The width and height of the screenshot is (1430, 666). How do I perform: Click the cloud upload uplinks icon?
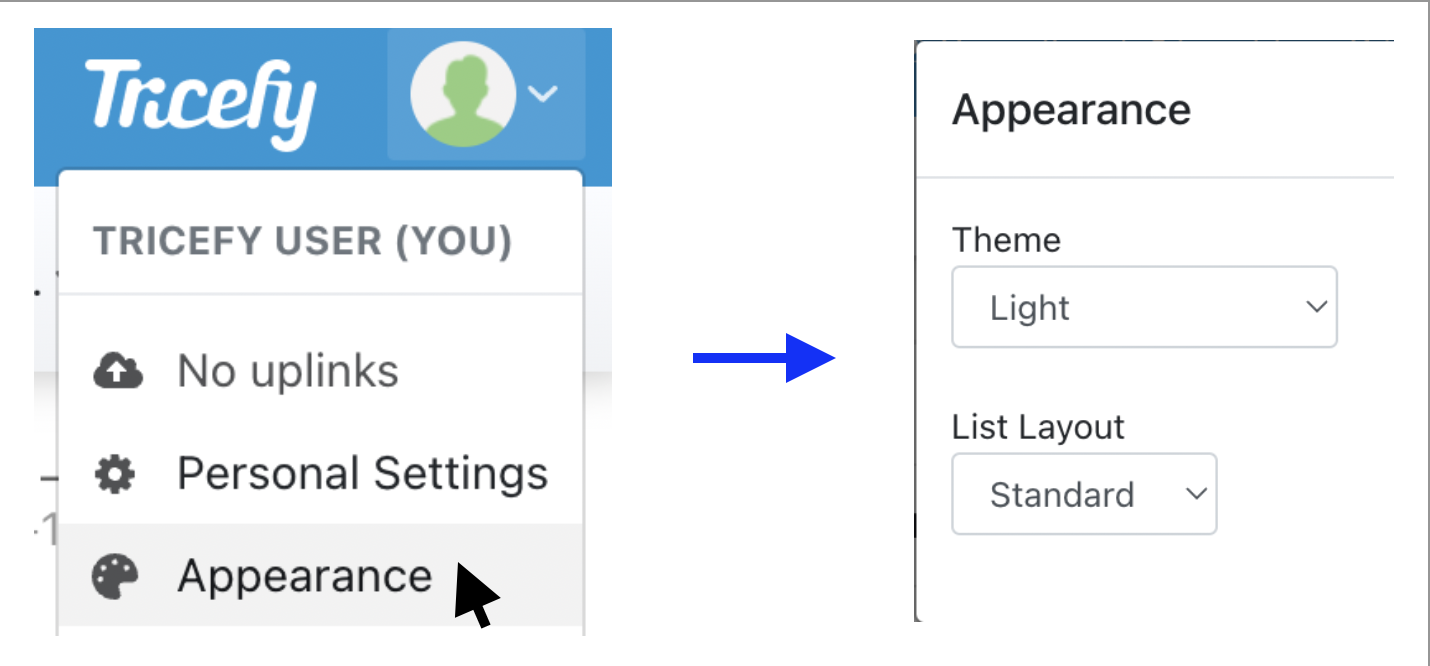tap(118, 371)
